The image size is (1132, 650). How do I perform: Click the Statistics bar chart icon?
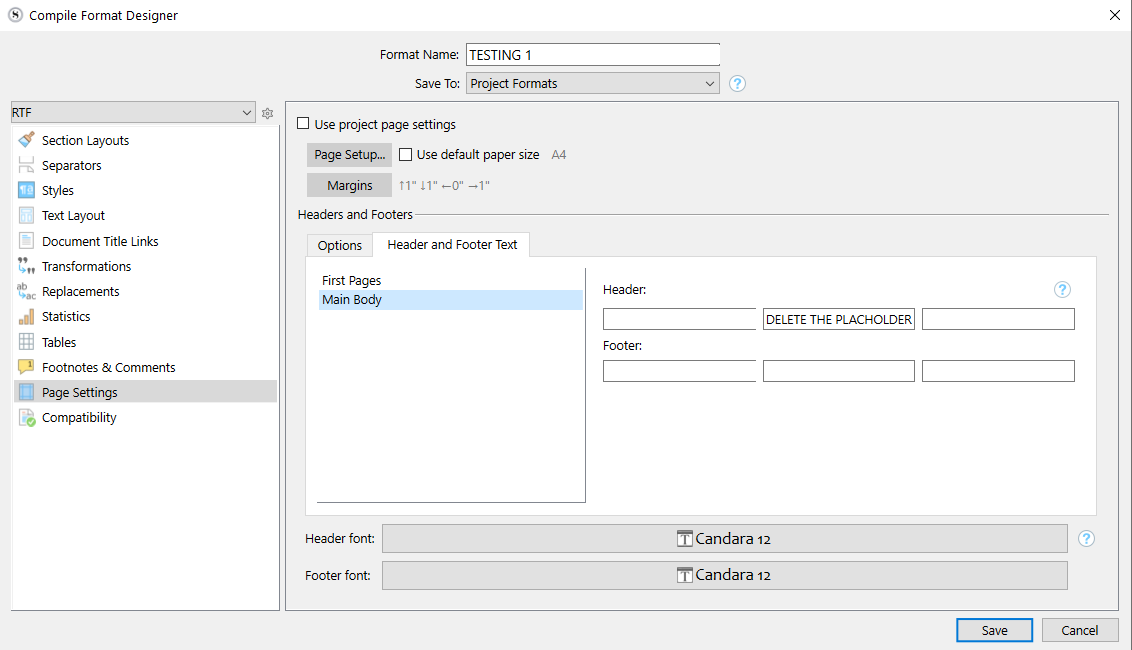26,316
